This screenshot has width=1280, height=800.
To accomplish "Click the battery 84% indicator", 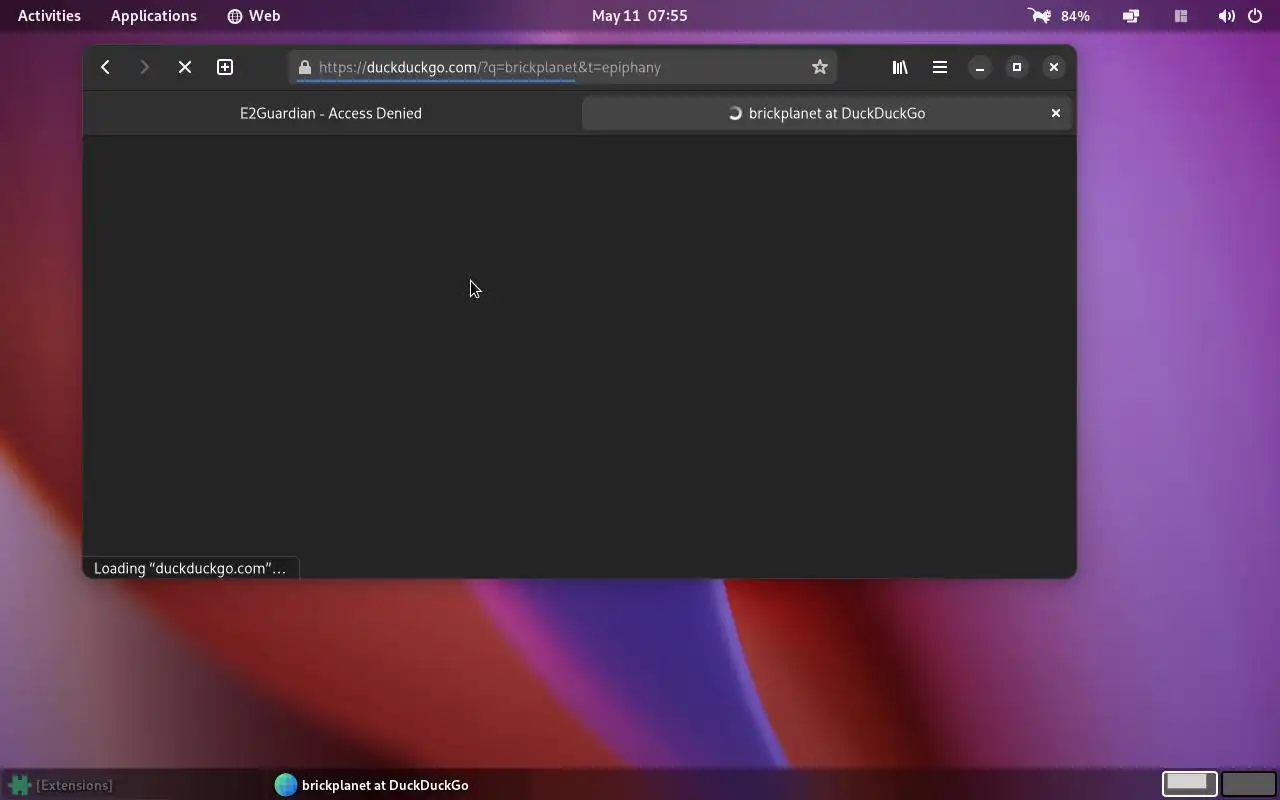I will point(1059,16).
